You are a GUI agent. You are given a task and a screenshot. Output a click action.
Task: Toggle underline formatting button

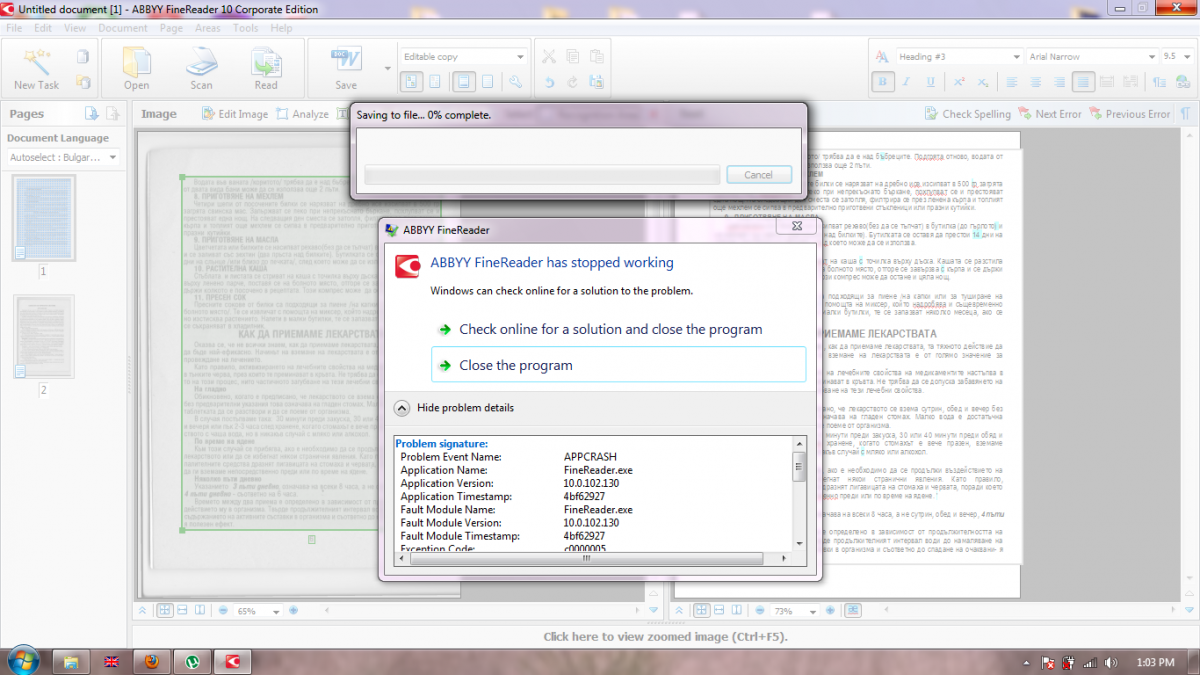(931, 82)
